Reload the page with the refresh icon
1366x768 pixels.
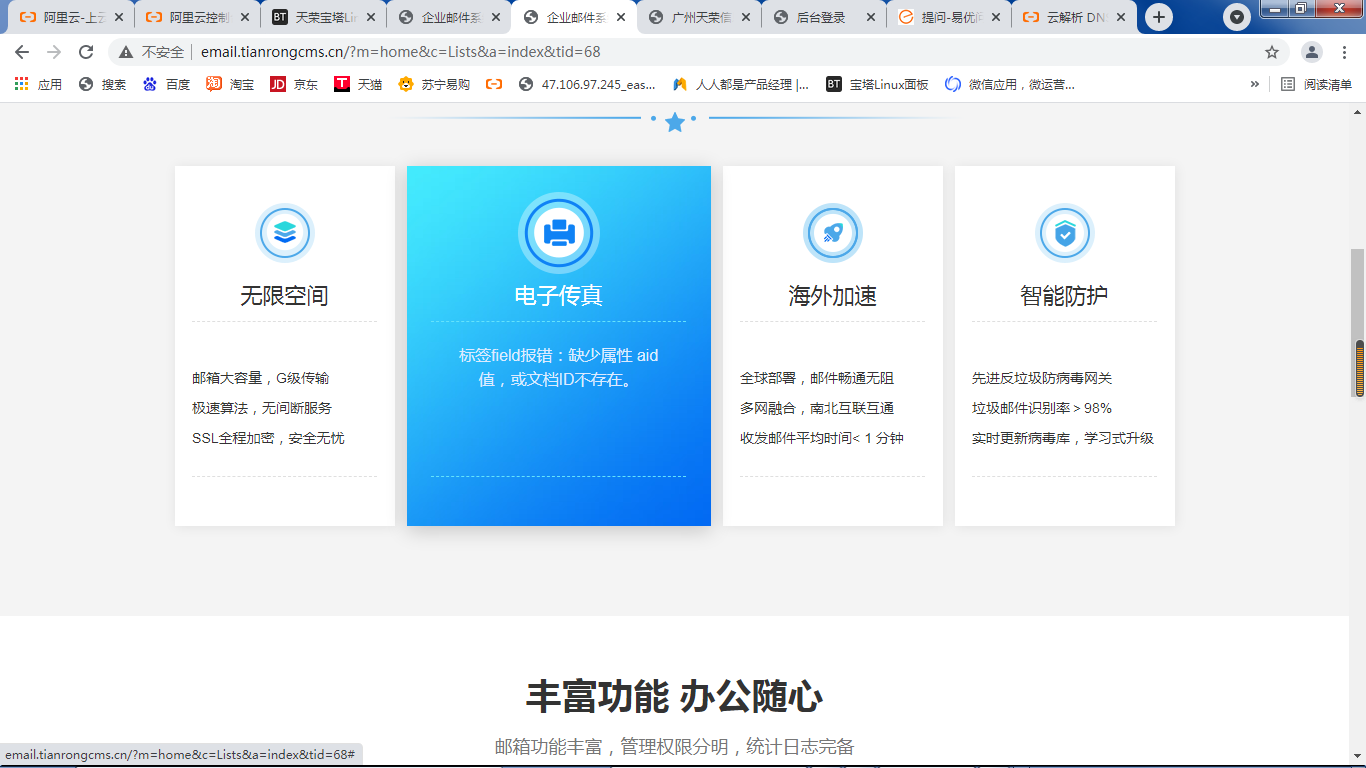pyautogui.click(x=86, y=52)
